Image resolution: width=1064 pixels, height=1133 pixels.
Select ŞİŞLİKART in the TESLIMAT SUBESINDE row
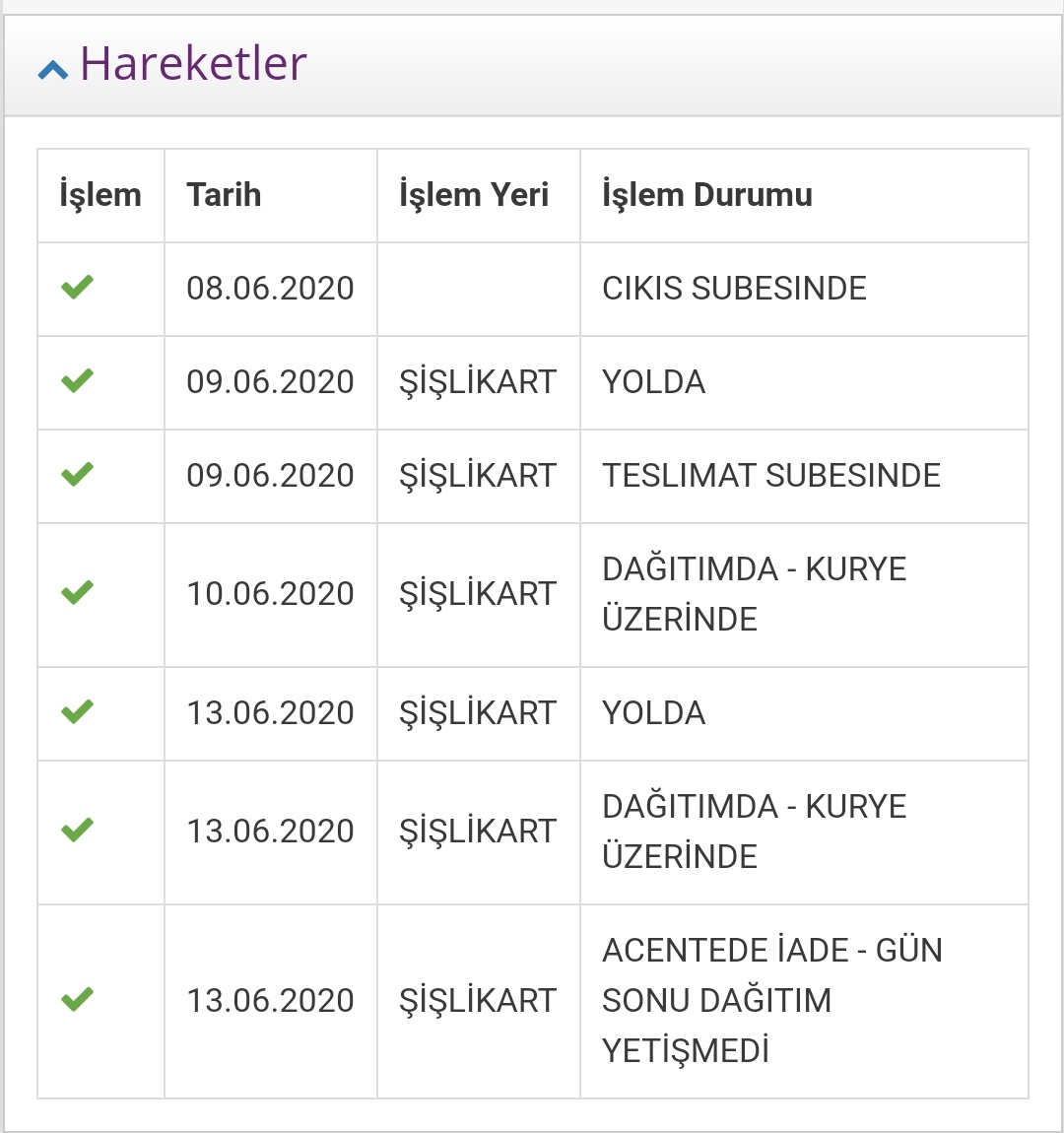(x=478, y=476)
